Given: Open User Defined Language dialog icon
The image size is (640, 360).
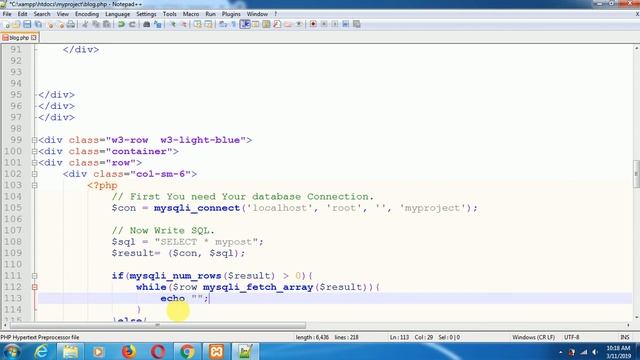Looking at the screenshot, I should 256,24.
